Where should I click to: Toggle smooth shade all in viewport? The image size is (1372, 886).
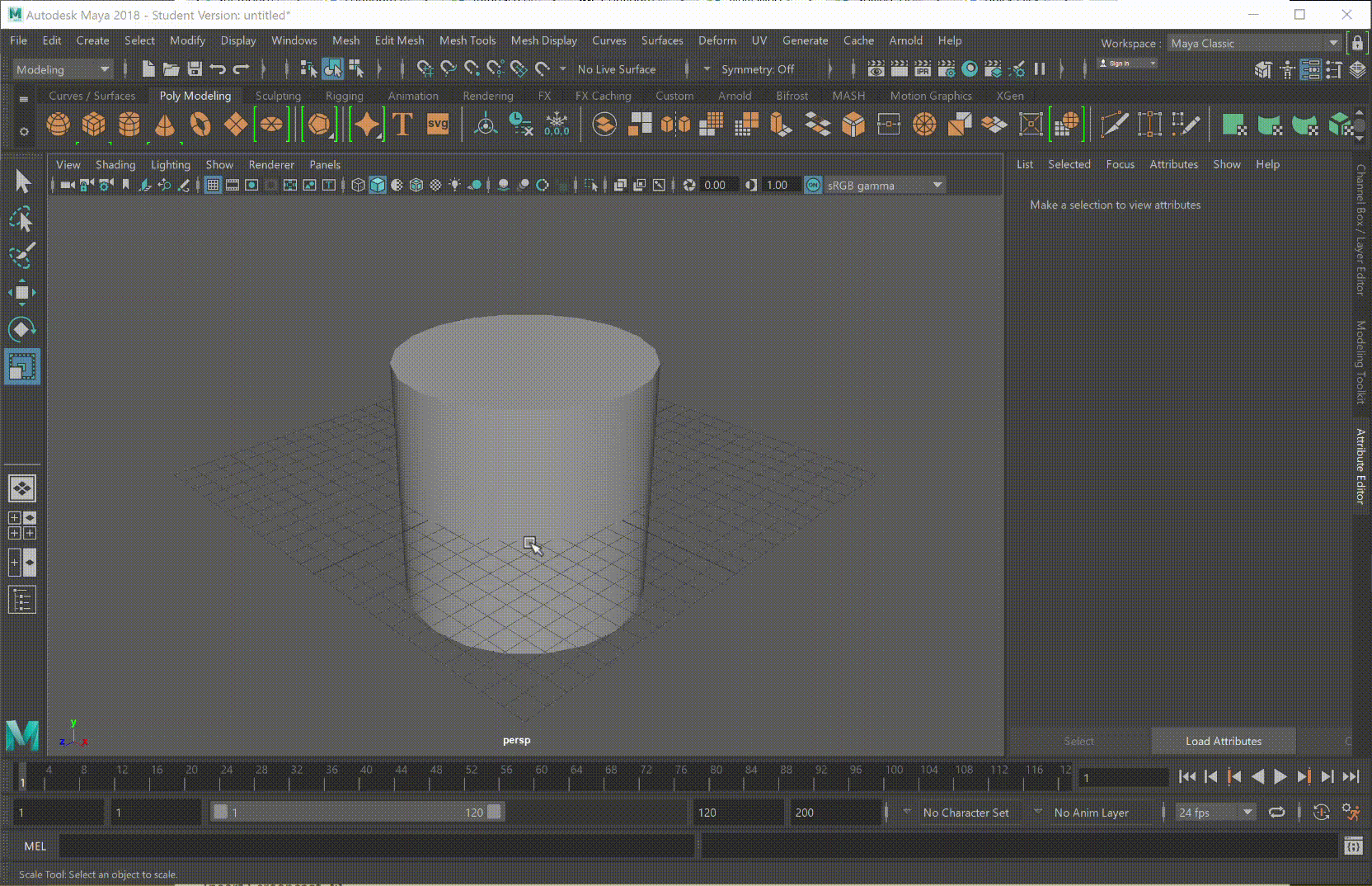click(x=378, y=186)
